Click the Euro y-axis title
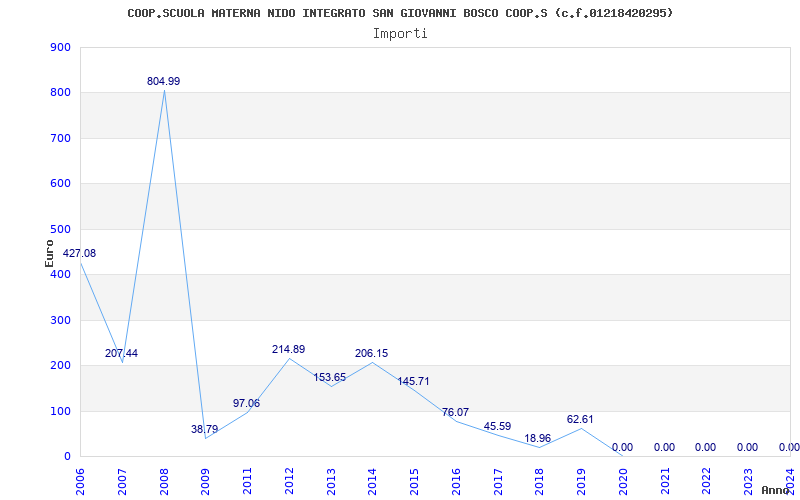800x500 pixels. pos(49,253)
